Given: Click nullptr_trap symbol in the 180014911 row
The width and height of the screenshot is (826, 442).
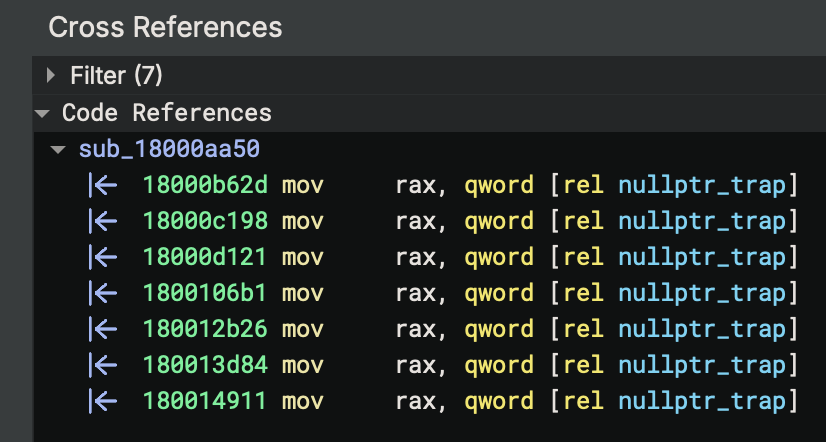Looking at the screenshot, I should click(x=702, y=401).
